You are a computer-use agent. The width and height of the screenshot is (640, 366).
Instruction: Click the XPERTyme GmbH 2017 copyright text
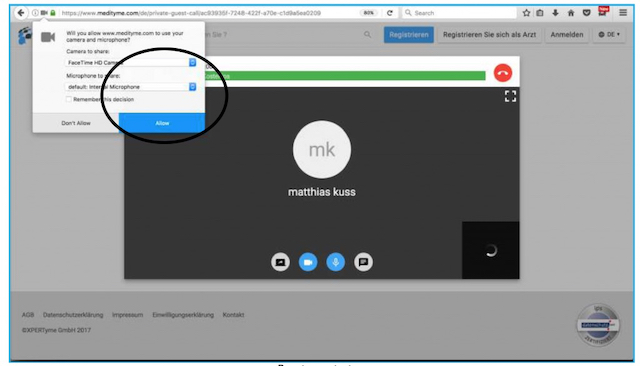[56, 330]
